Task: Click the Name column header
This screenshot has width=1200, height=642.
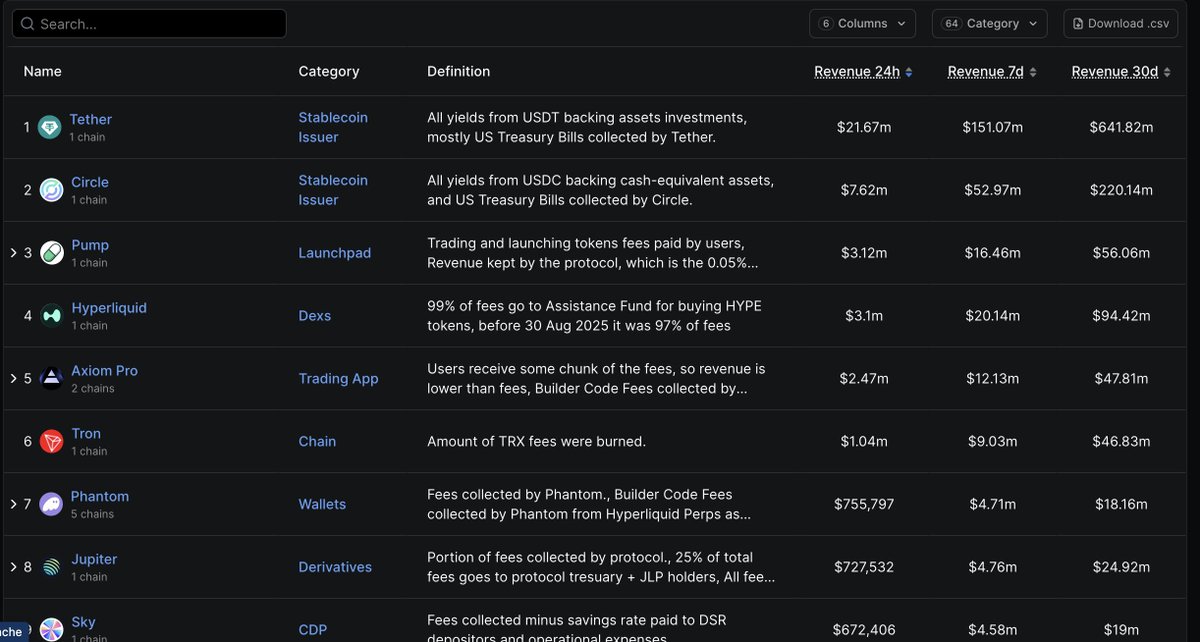Action: (43, 72)
